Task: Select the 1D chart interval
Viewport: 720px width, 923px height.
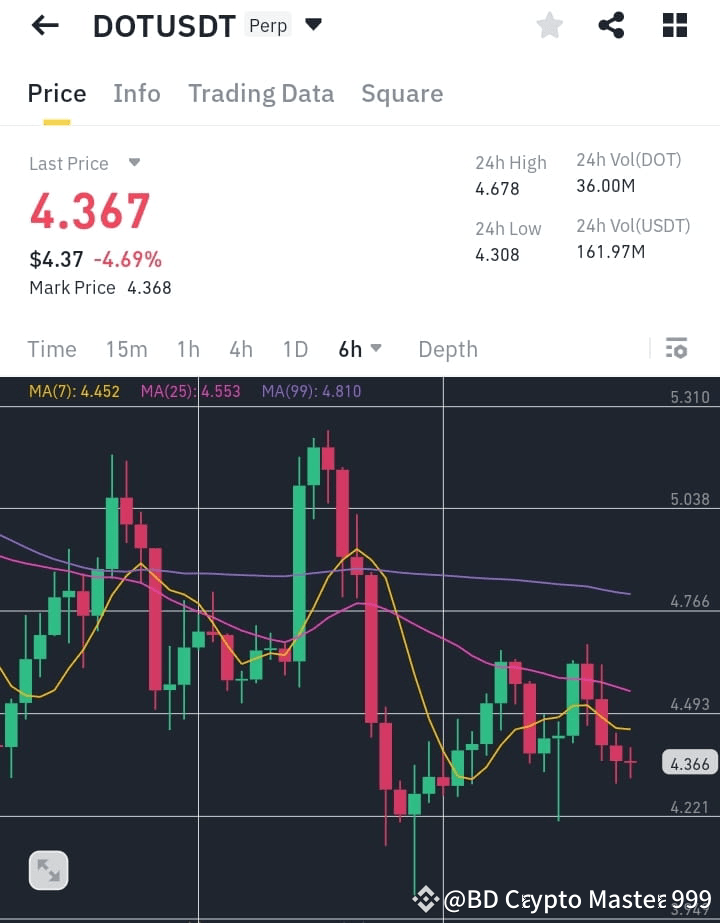Action: click(295, 349)
